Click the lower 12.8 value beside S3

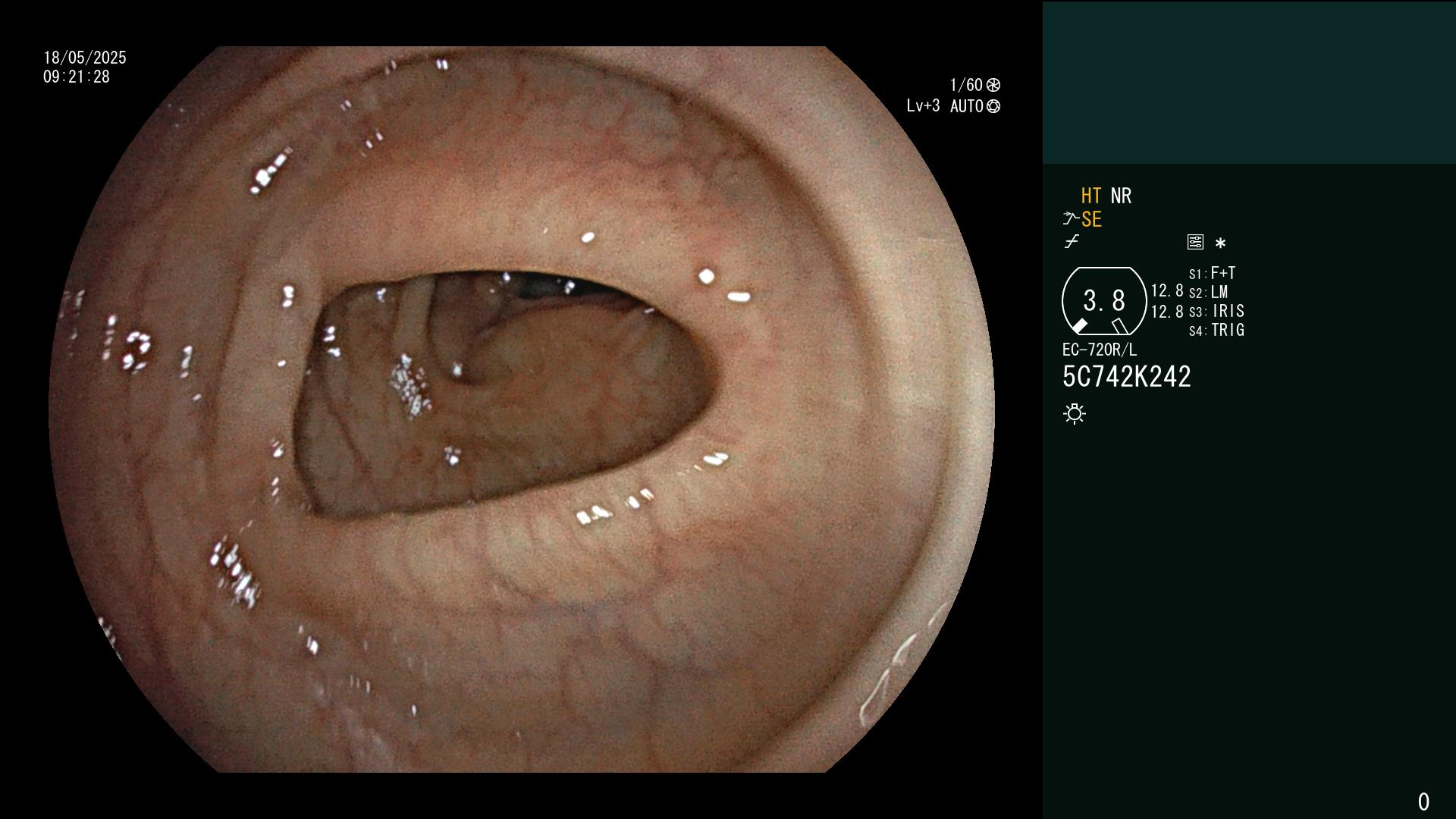pos(1167,312)
